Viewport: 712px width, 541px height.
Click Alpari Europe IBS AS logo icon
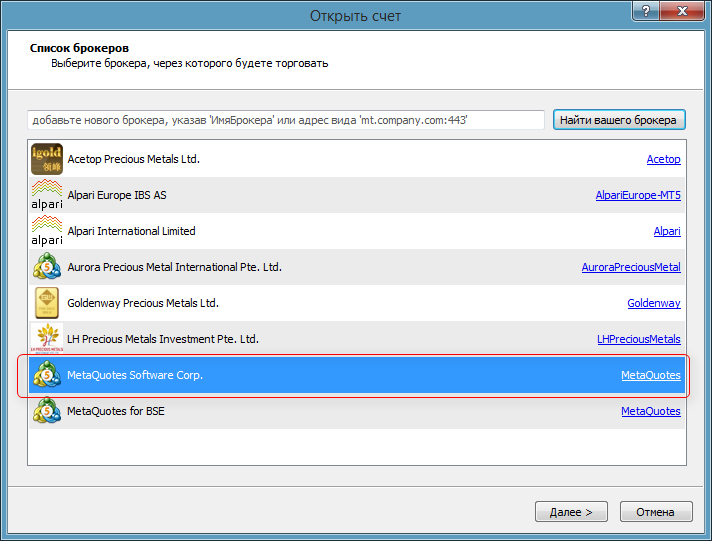tap(47, 195)
